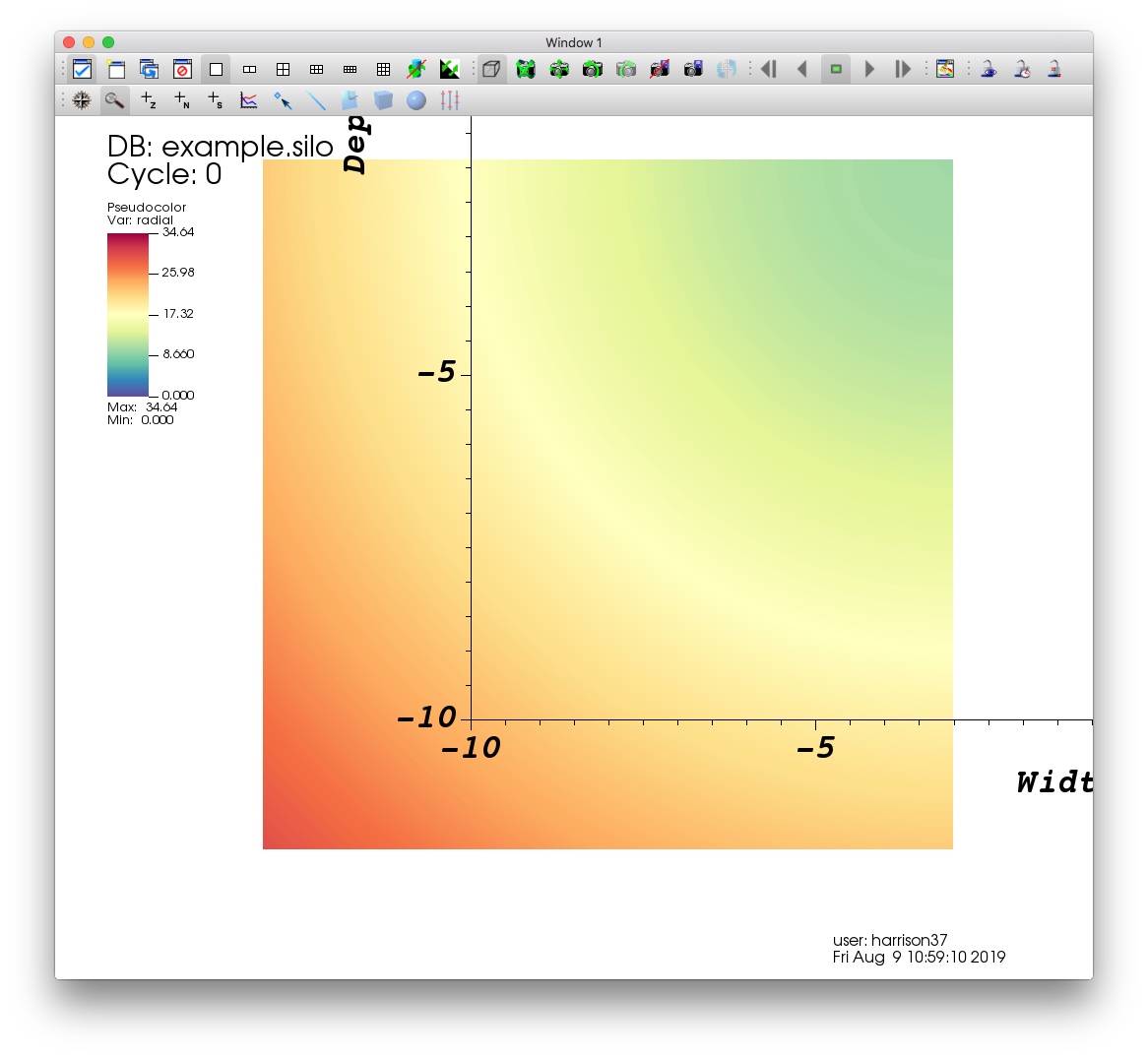Enable the Axis Restriction tool
The image size is (1148, 1058).
(450, 100)
